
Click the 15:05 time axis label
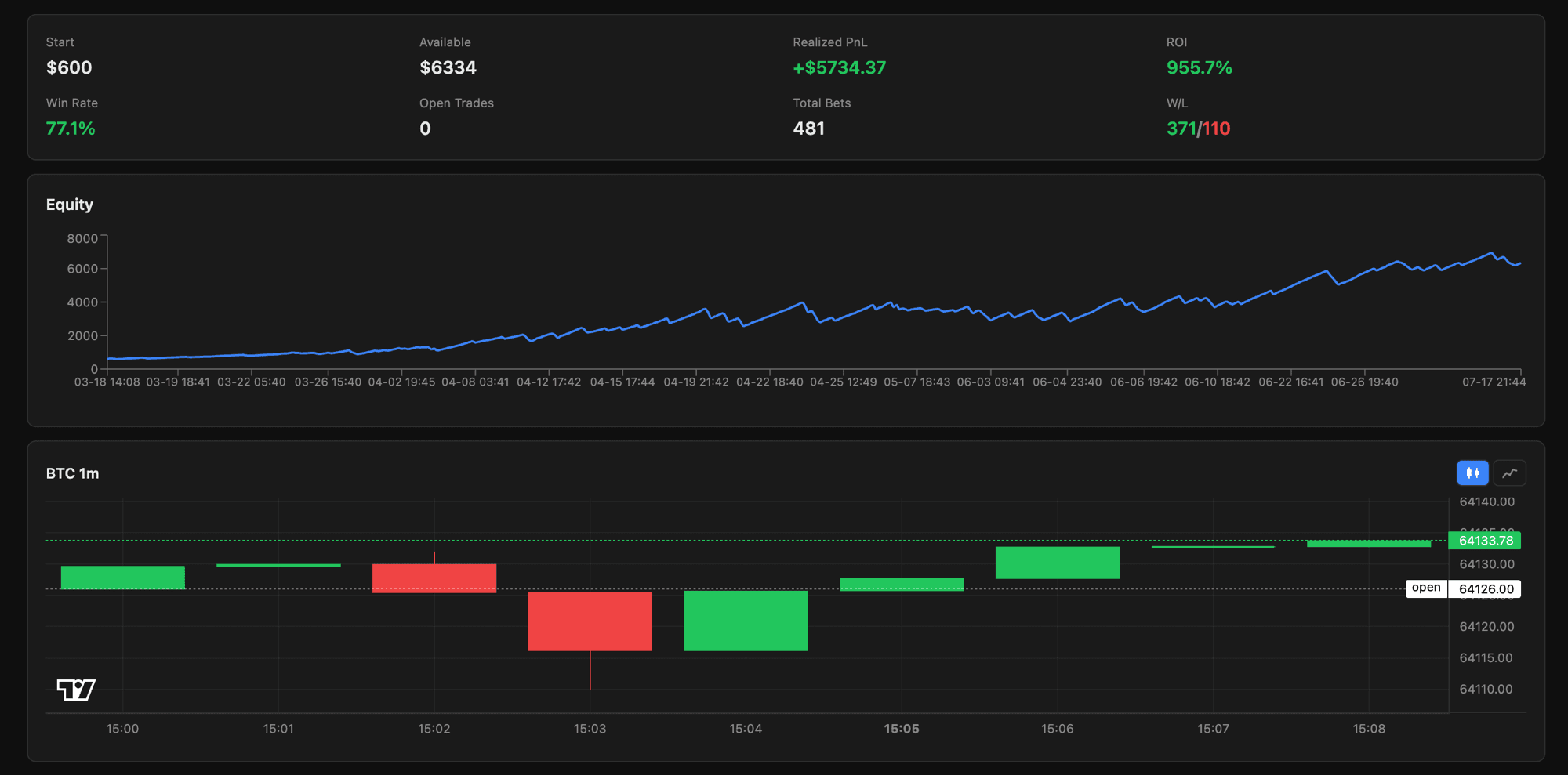902,729
